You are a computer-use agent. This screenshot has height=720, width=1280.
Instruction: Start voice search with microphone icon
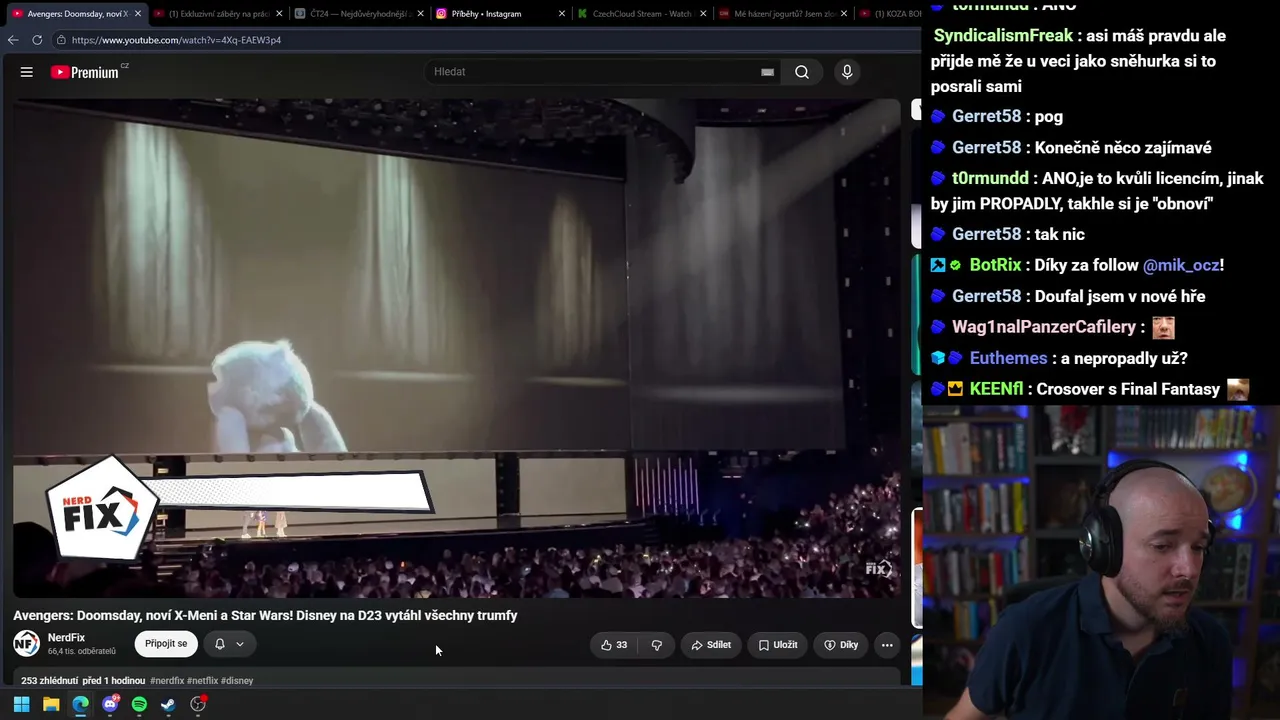847,72
